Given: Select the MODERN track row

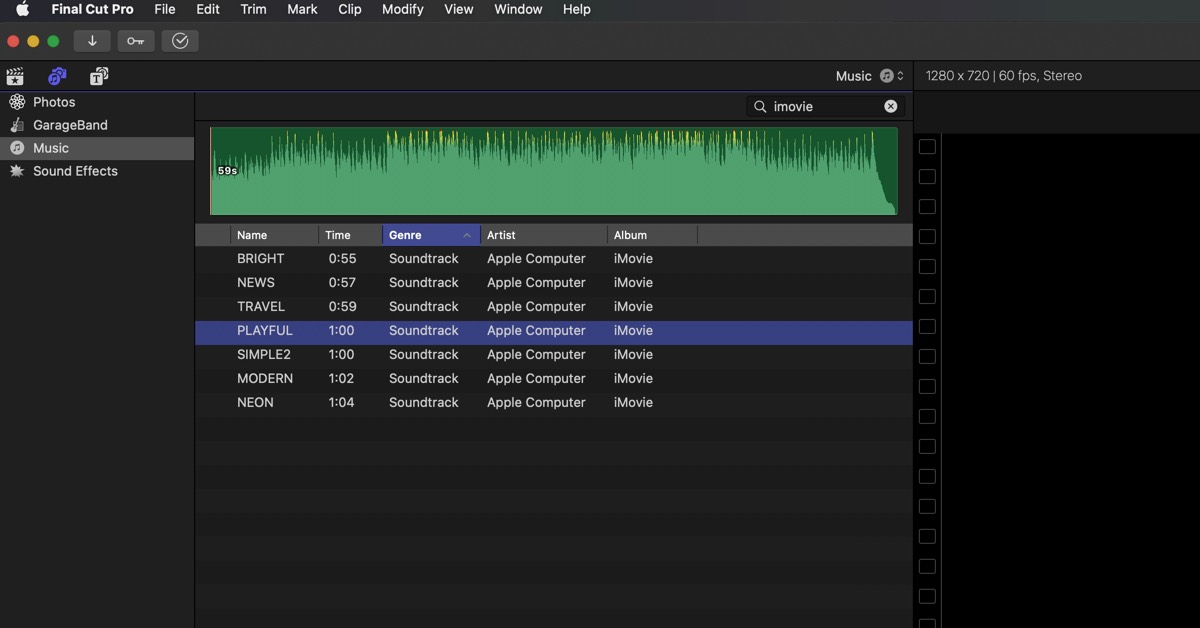Looking at the screenshot, I should (x=554, y=378).
